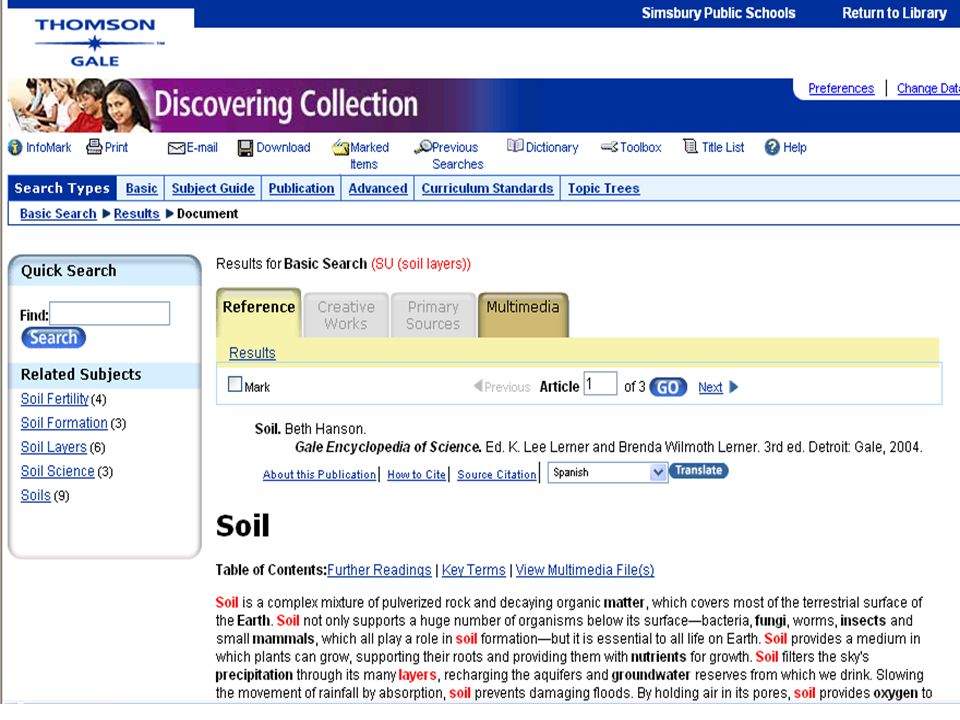Click Results link under Reference tab
The height and width of the screenshot is (720, 960).
pyautogui.click(x=252, y=353)
